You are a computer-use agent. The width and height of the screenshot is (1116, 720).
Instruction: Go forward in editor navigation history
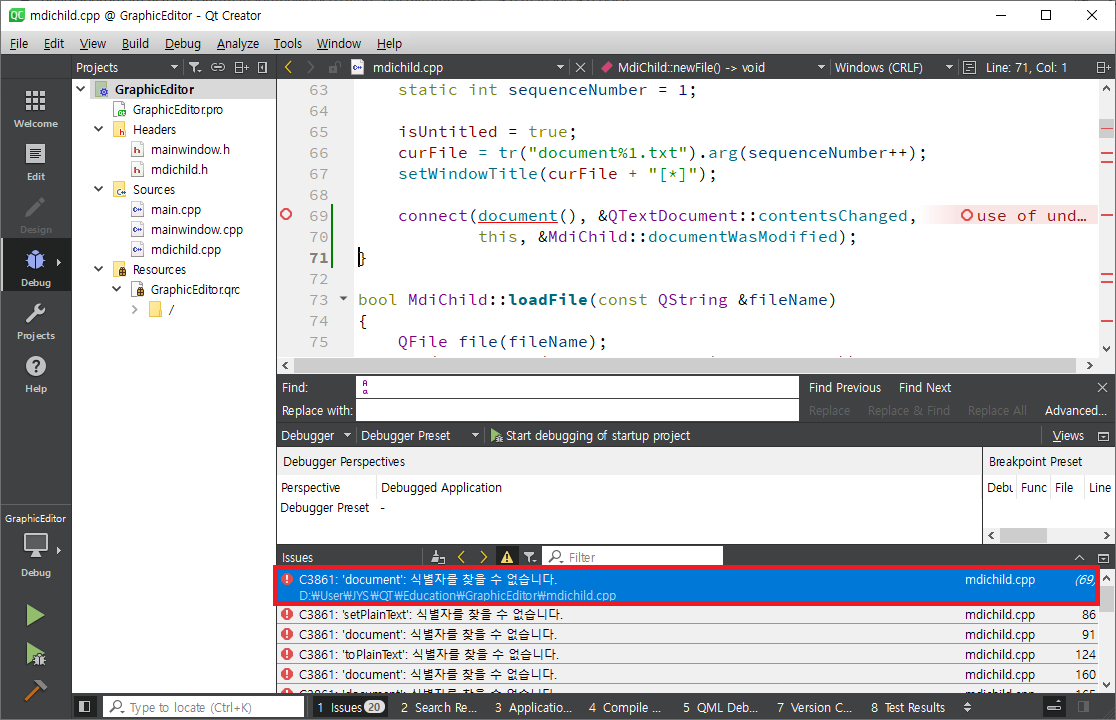(x=310, y=67)
